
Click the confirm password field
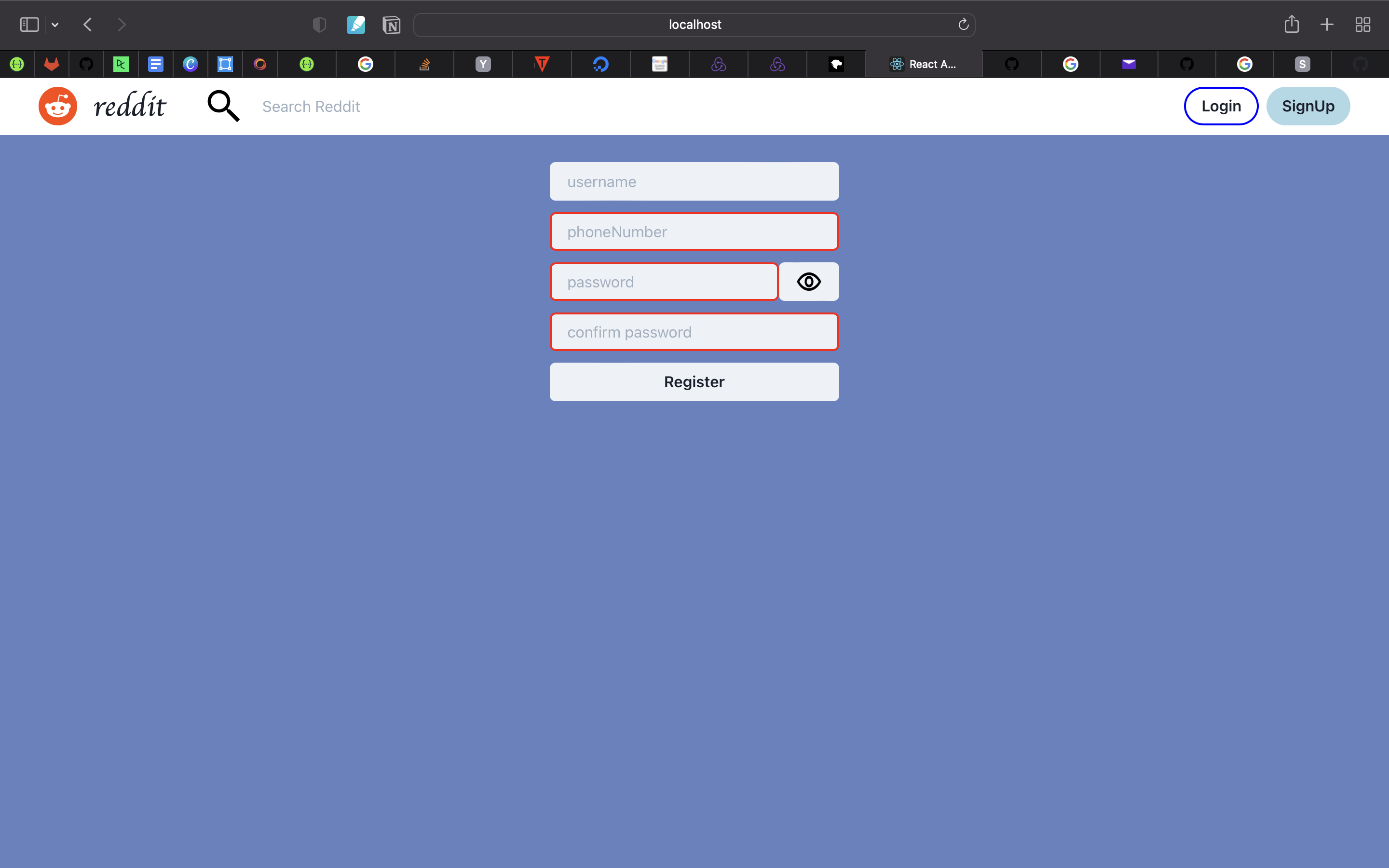[x=694, y=332]
